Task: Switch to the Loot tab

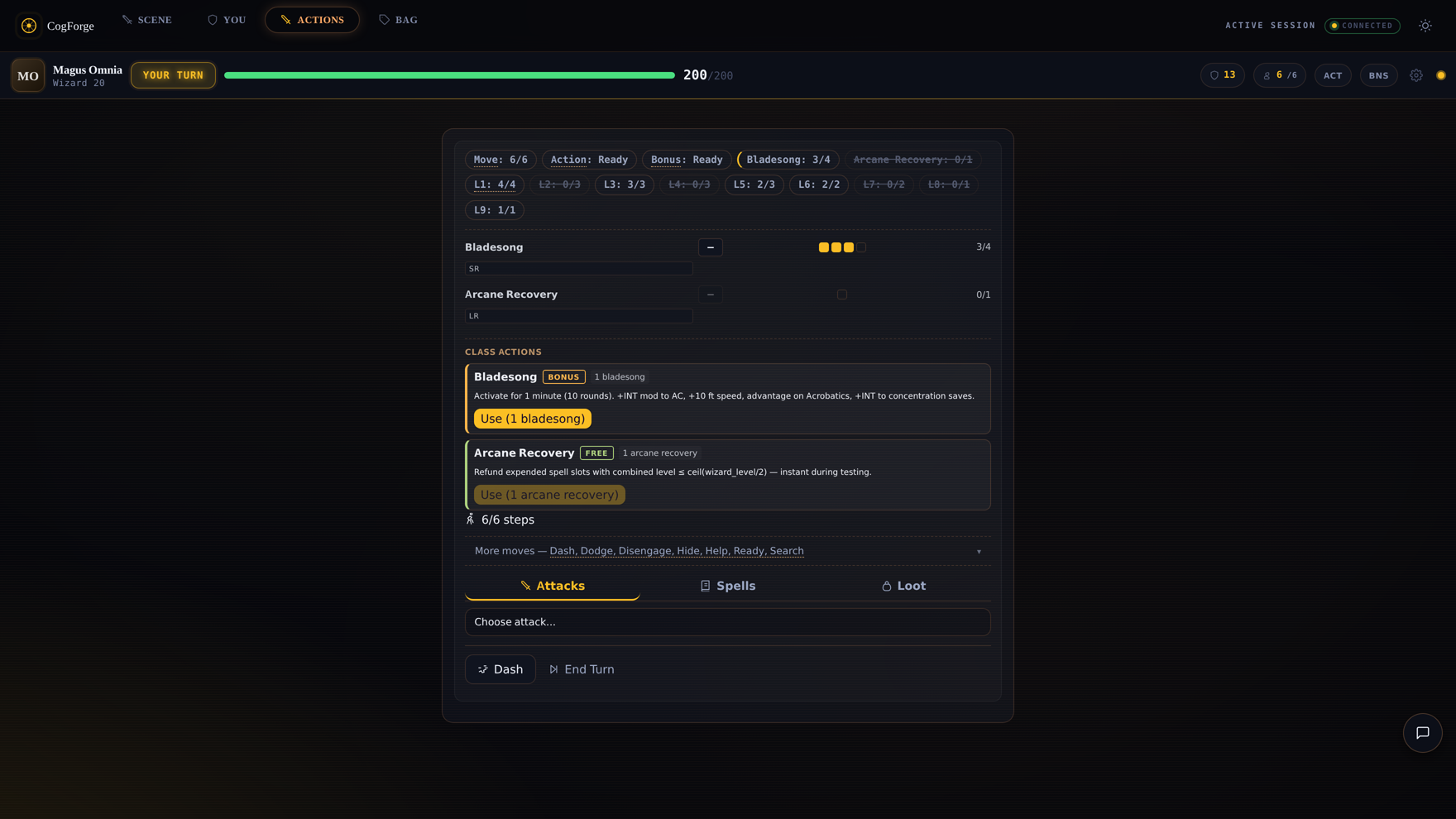Action: click(x=903, y=586)
